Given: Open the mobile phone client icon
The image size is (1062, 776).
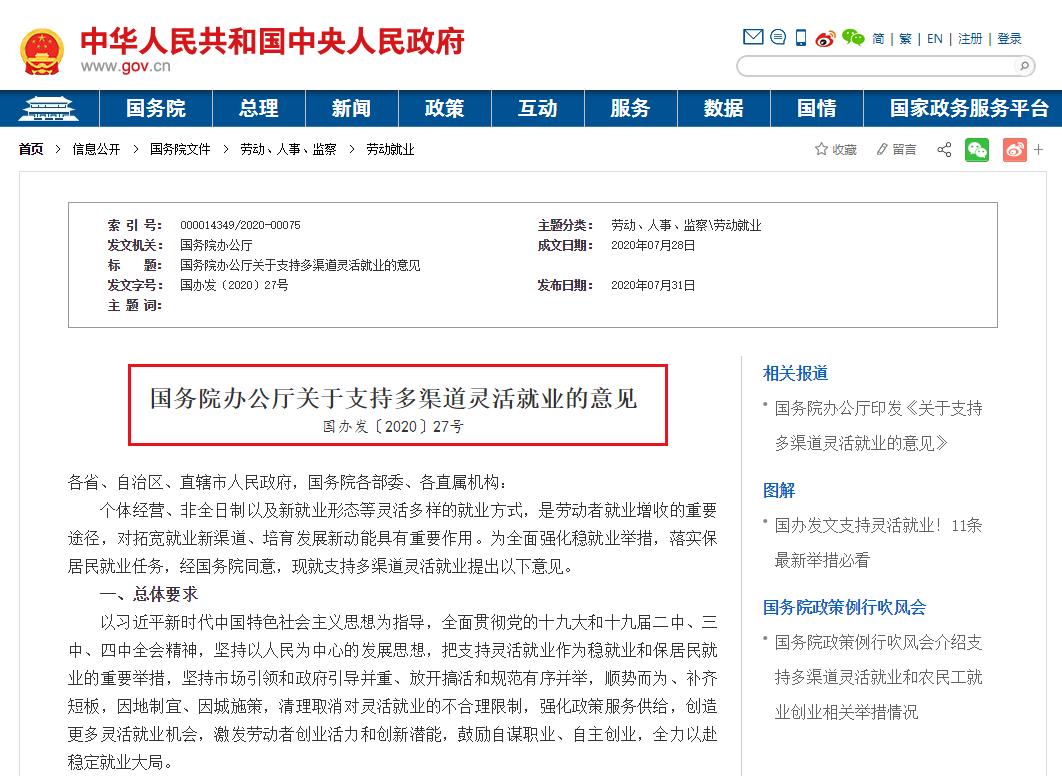Looking at the screenshot, I should coord(801,38).
